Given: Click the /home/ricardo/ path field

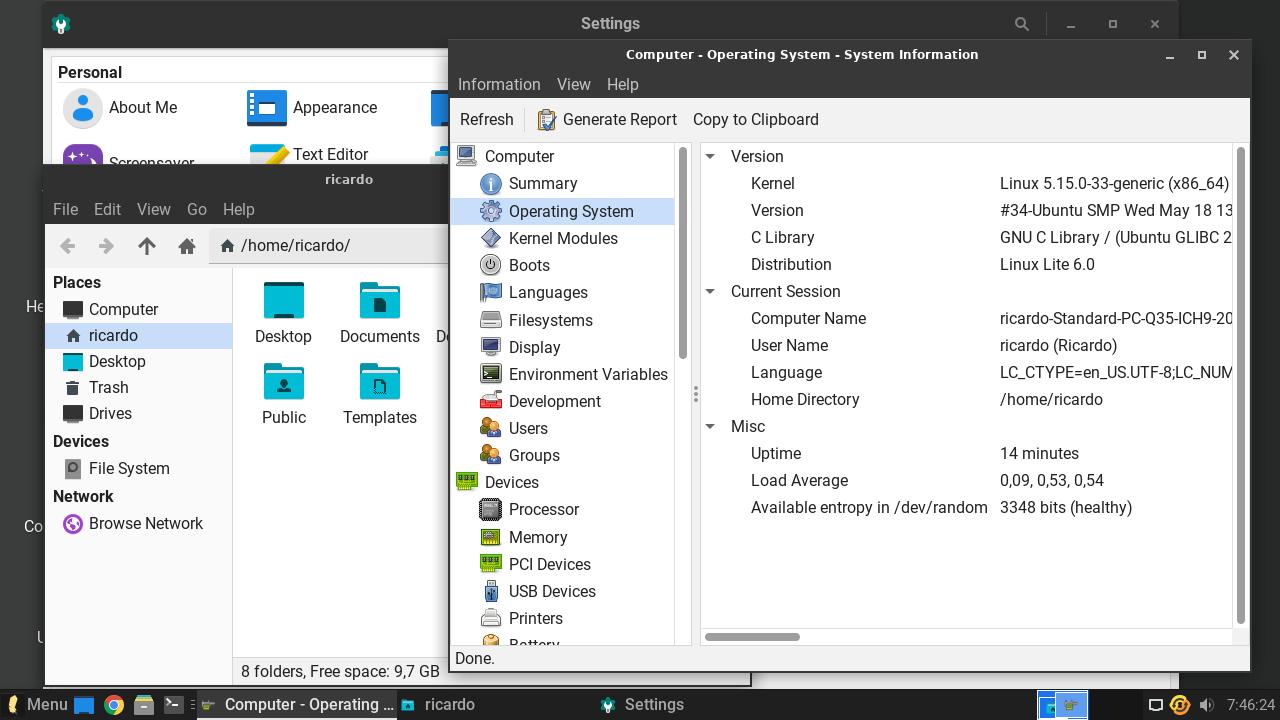Looking at the screenshot, I should pyautogui.click(x=330, y=246).
